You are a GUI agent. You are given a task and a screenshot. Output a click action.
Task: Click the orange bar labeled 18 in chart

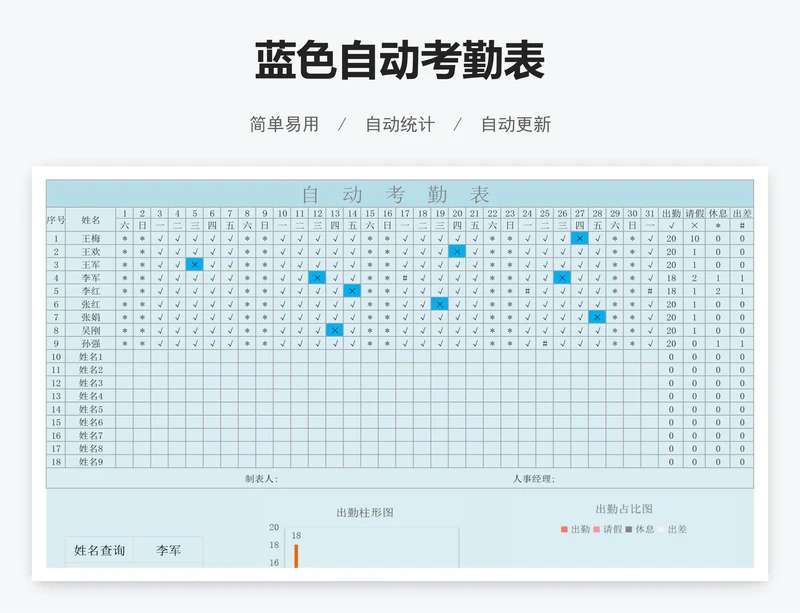pyautogui.click(x=296, y=556)
